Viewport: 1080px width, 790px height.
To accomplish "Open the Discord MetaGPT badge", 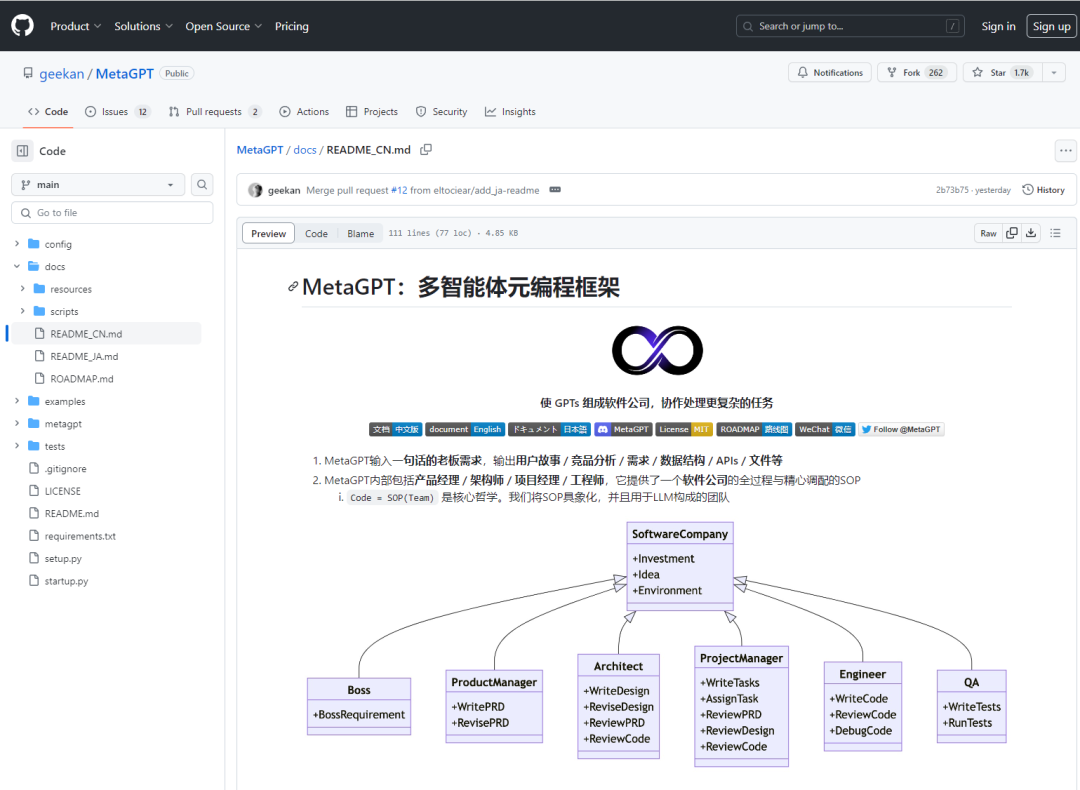I will click(x=623, y=429).
